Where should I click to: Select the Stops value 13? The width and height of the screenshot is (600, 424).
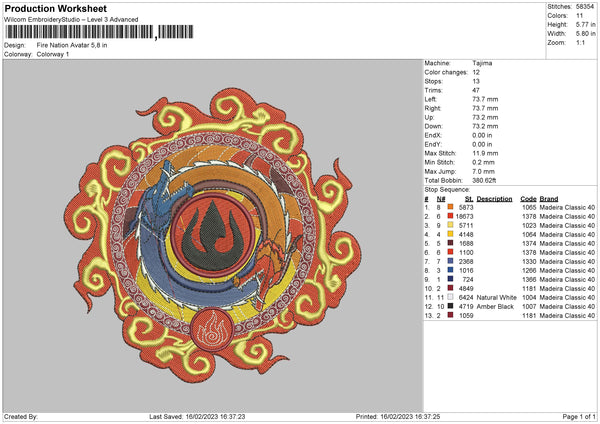click(x=476, y=81)
